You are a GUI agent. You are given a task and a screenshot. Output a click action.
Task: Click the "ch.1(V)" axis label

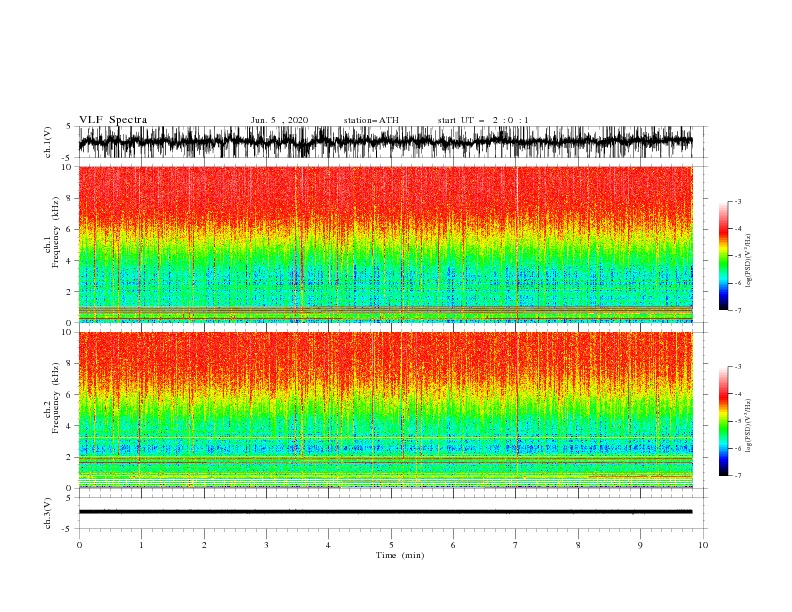[x=48, y=142]
